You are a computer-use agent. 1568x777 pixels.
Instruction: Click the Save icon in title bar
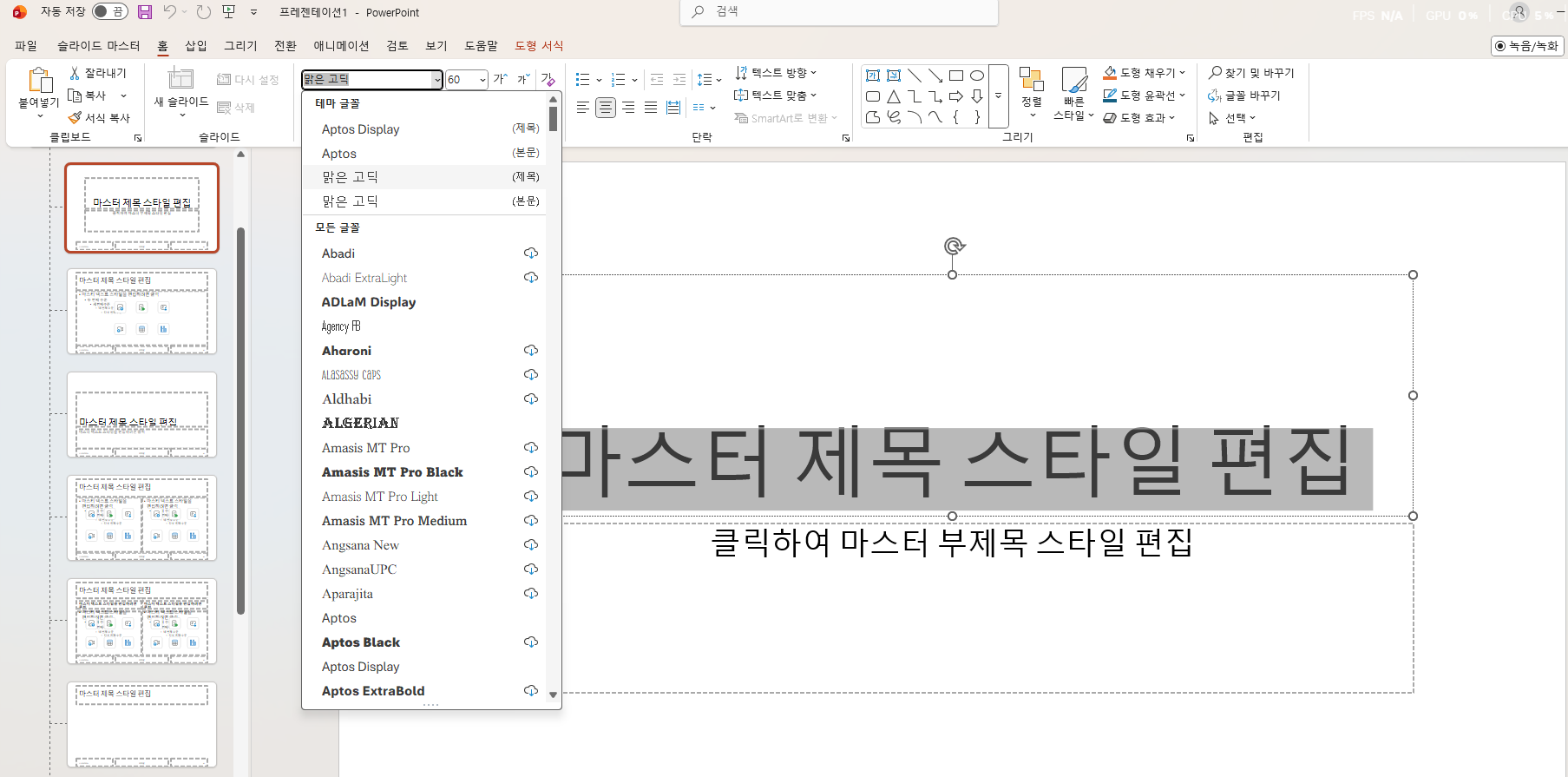pos(145,12)
